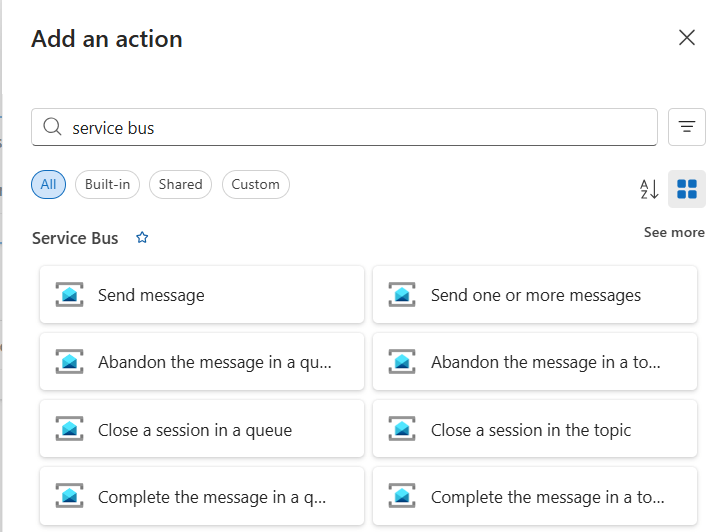
Task: Click the search magnifier icon
Action: click(x=52, y=128)
